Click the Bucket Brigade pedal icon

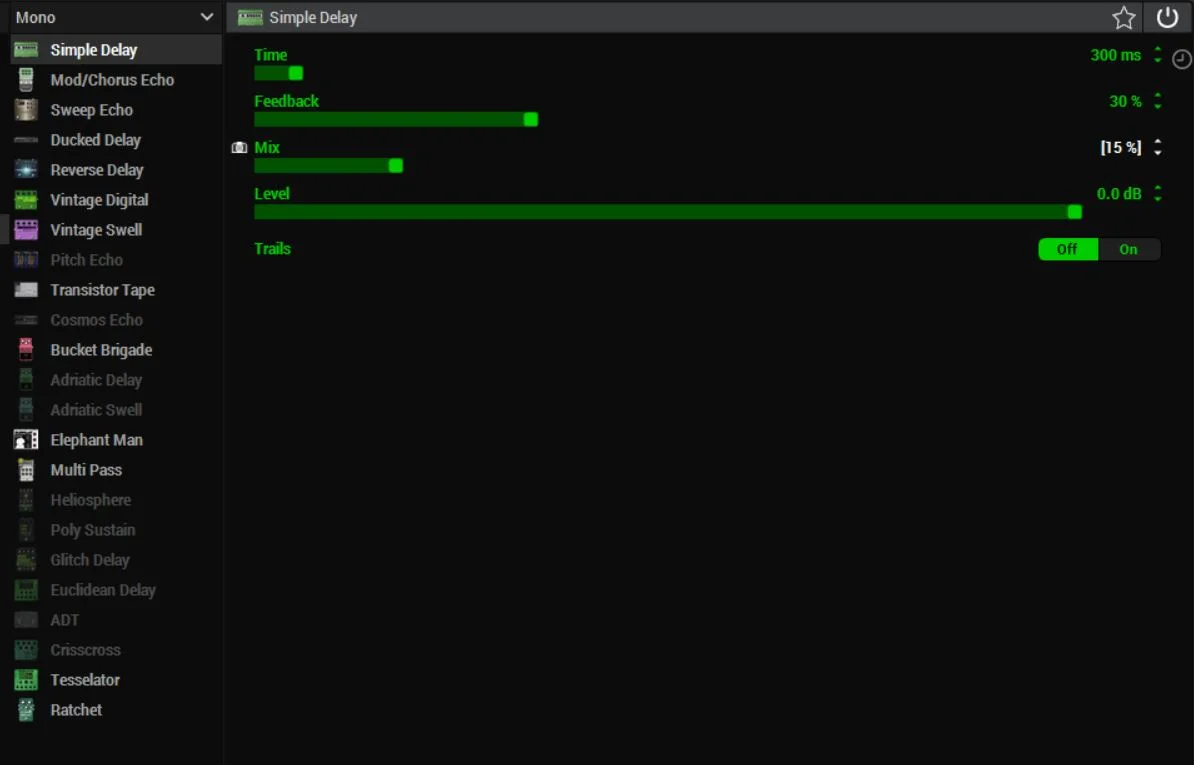23,349
